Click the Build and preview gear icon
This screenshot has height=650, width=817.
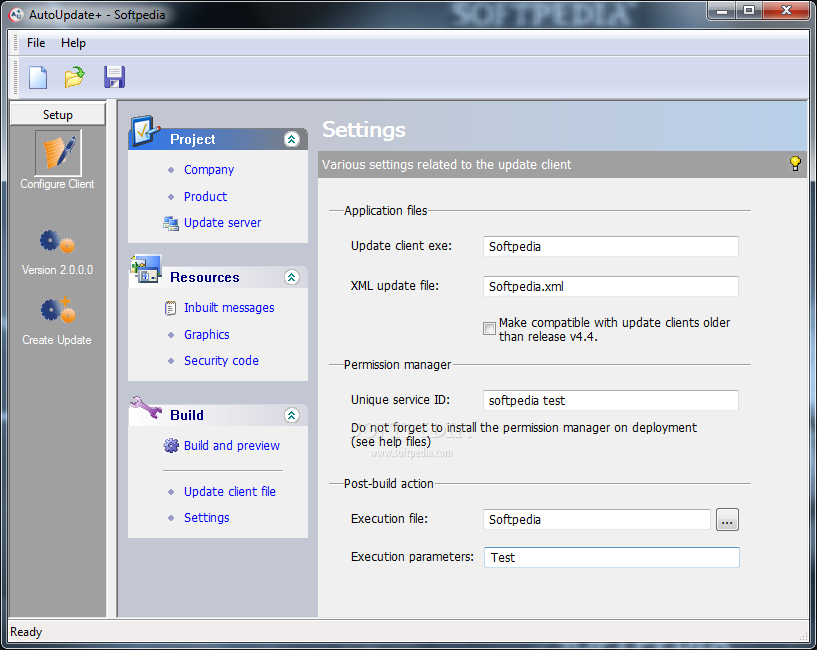[171, 446]
